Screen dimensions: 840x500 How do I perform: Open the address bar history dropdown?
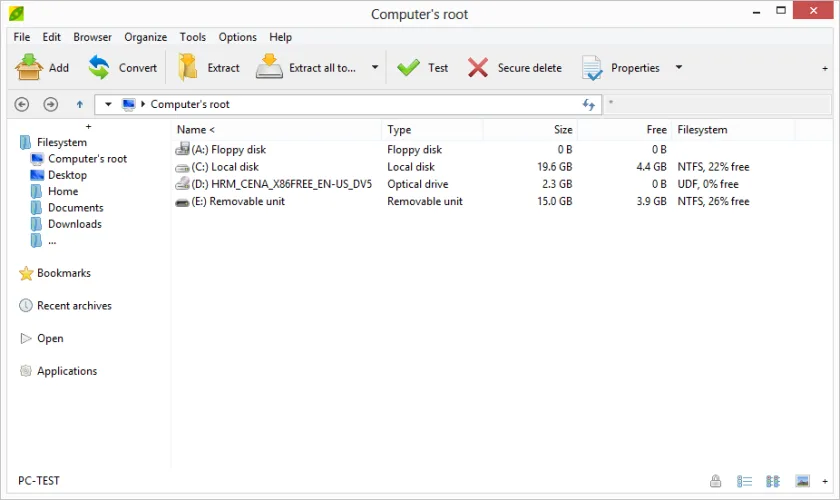[108, 104]
